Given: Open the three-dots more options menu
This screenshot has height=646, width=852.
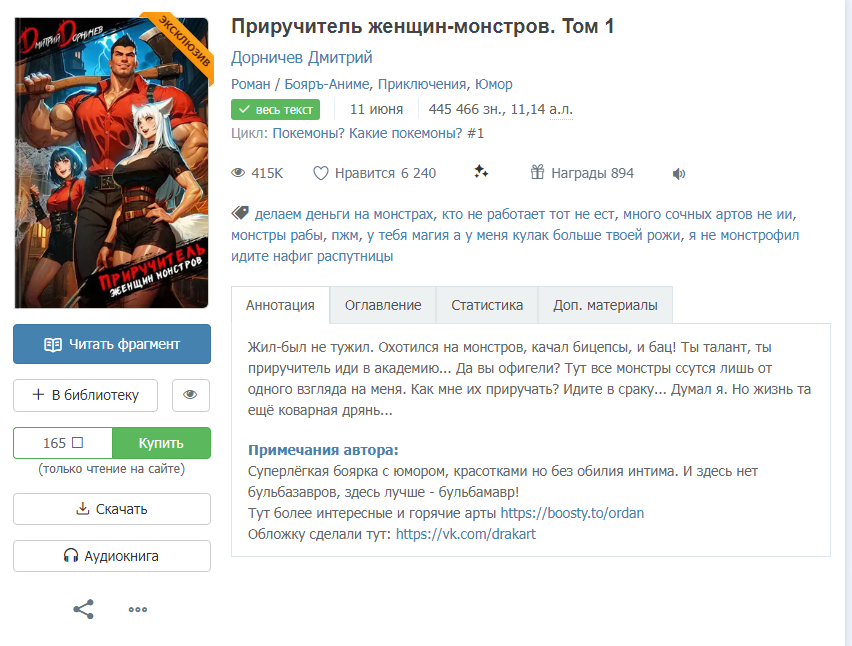Looking at the screenshot, I should 137,610.
